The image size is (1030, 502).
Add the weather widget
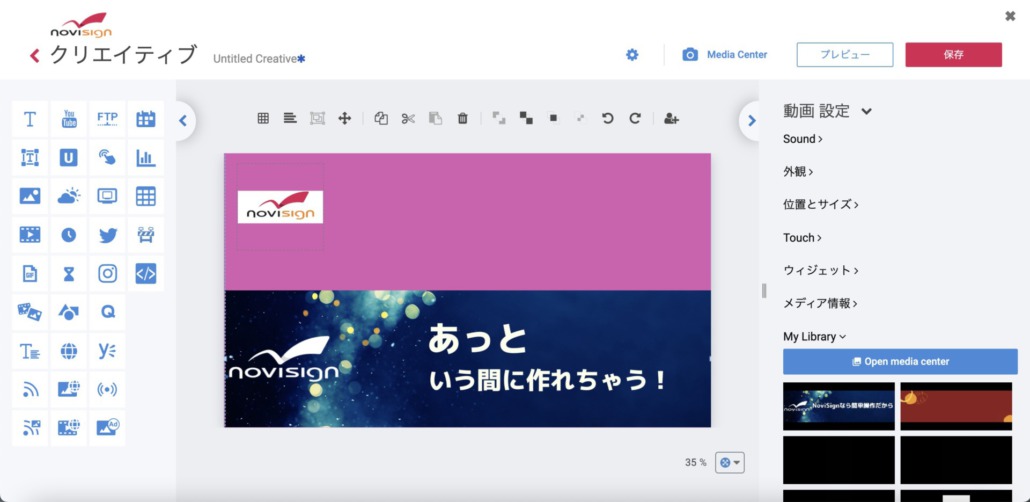[68, 196]
